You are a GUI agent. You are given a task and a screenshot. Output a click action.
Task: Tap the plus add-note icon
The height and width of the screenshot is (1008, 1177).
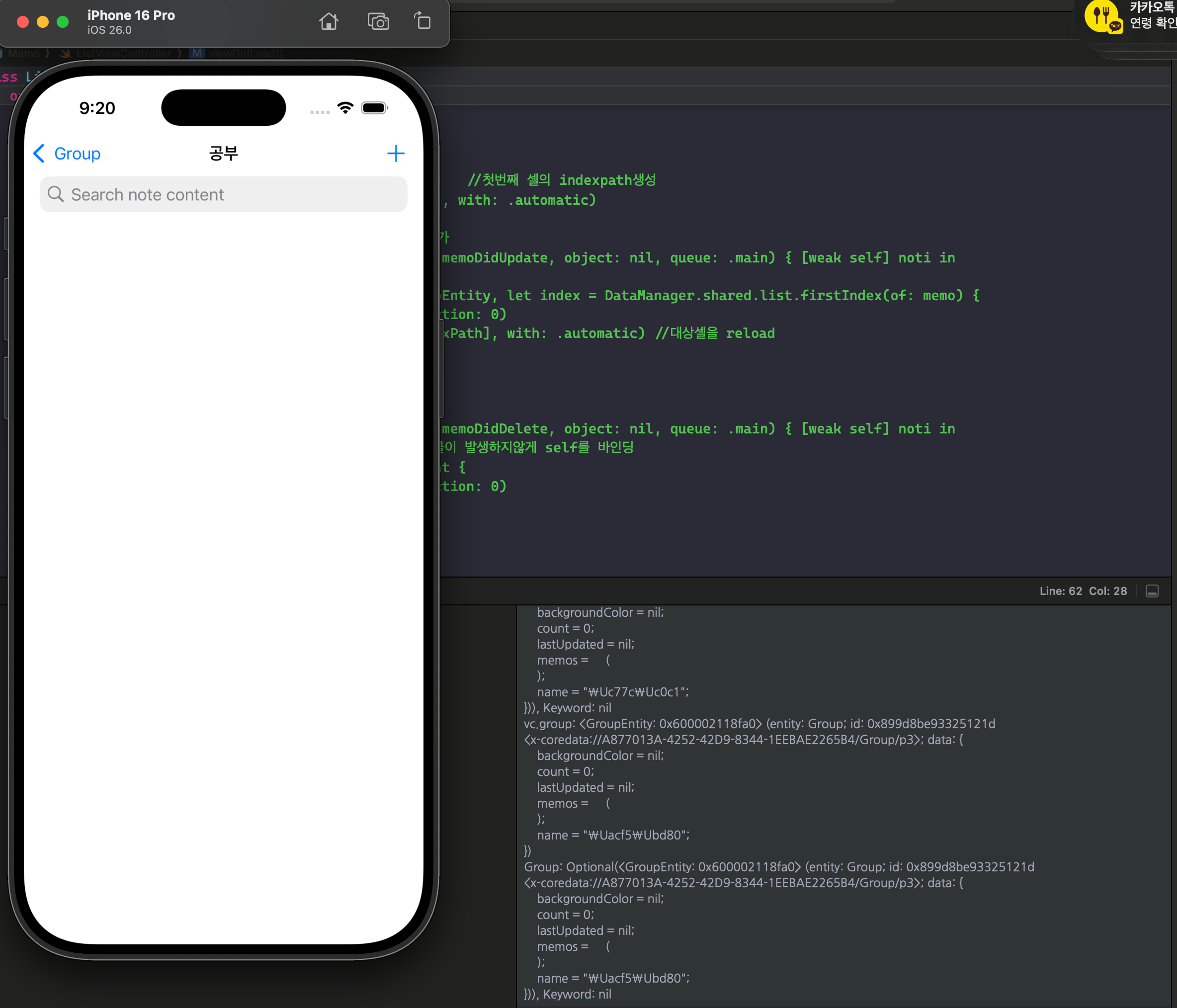(395, 154)
